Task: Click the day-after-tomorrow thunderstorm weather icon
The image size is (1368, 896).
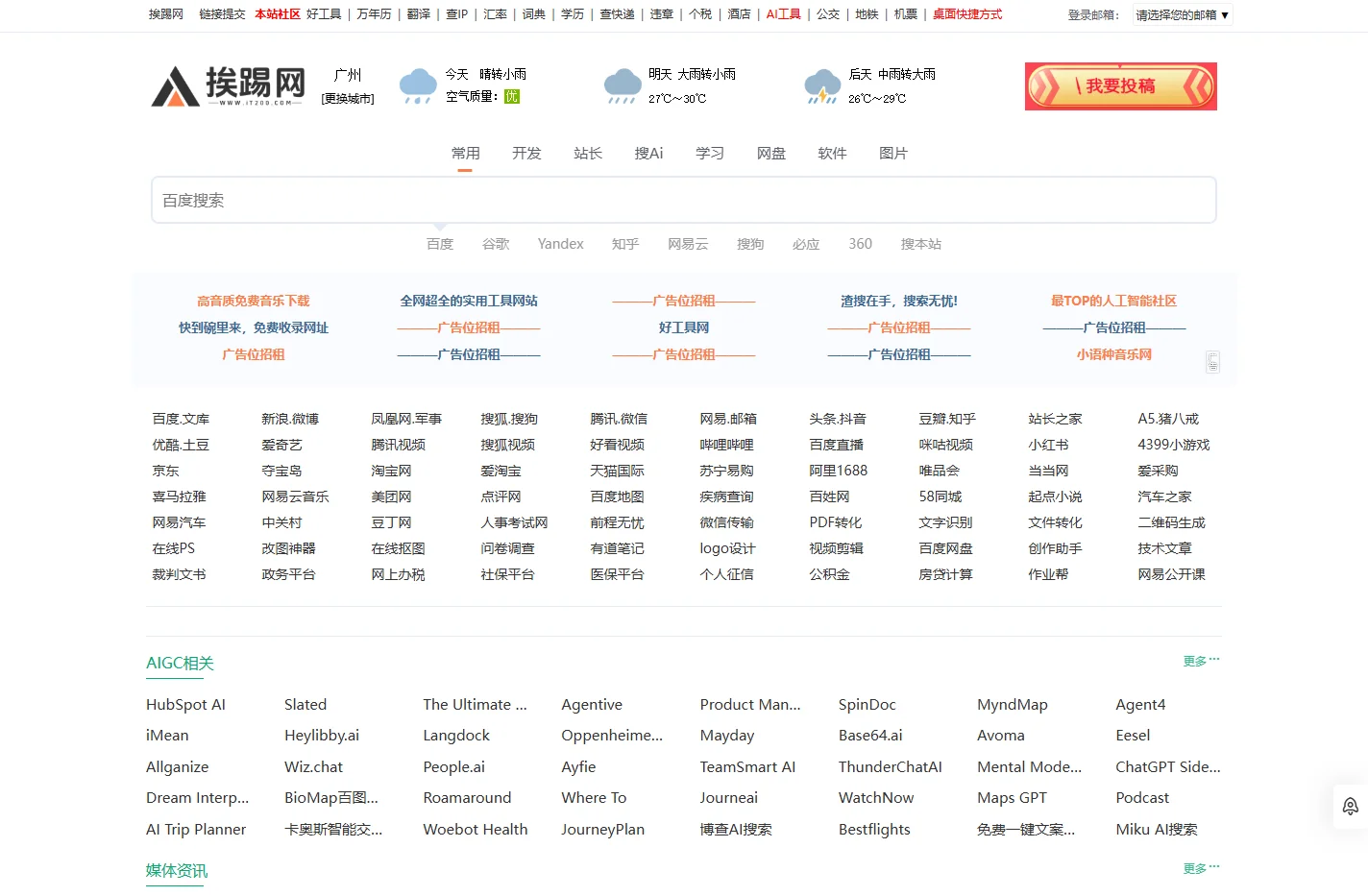Action: point(822,86)
